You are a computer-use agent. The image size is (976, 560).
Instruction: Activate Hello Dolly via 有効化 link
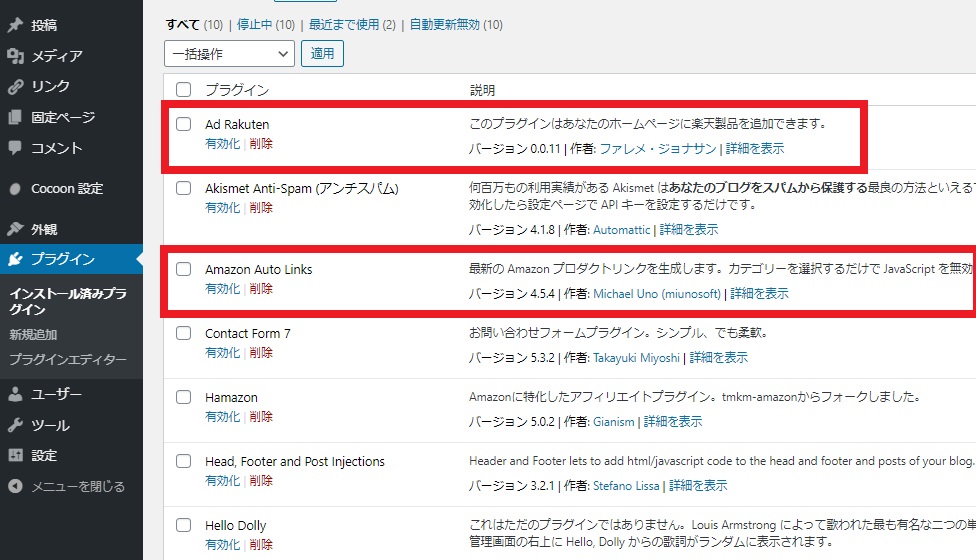[x=222, y=545]
